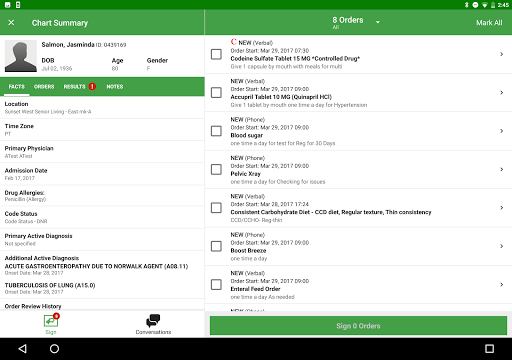
Task: Tap the red C controlled drug icon
Action: [234, 42]
